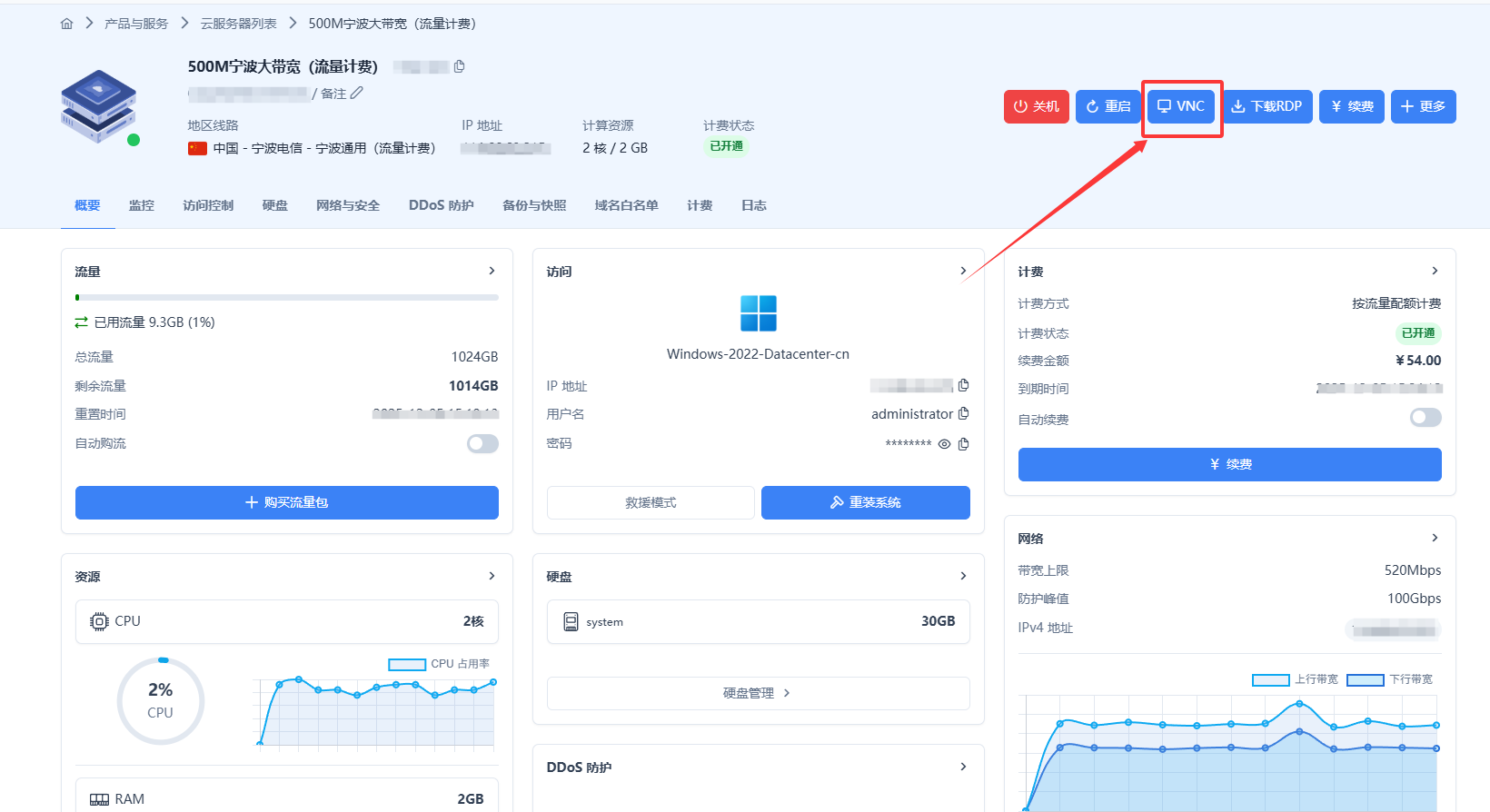
Task: Edit the remark with pencil icon
Action: coord(357,93)
